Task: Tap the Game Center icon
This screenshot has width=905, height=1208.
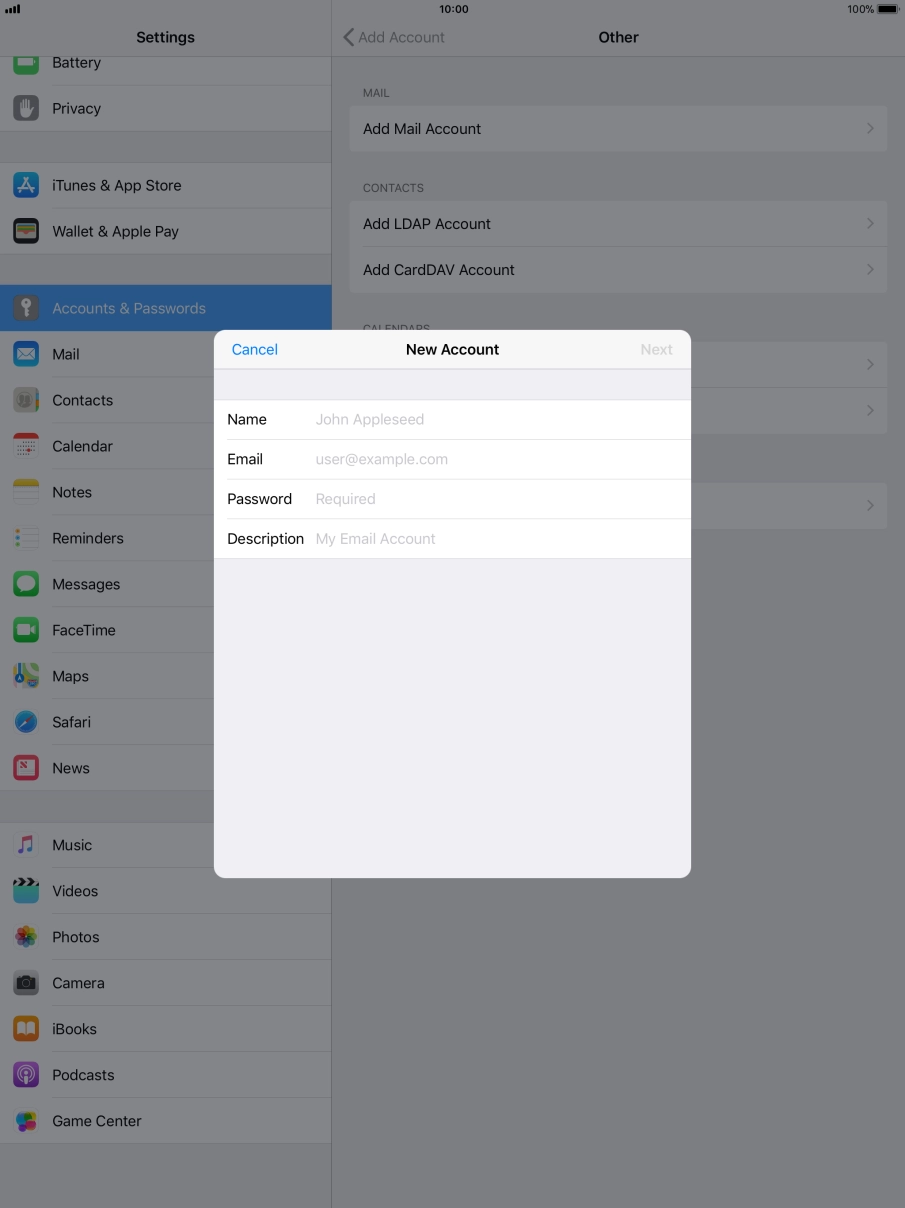Action: point(26,1121)
